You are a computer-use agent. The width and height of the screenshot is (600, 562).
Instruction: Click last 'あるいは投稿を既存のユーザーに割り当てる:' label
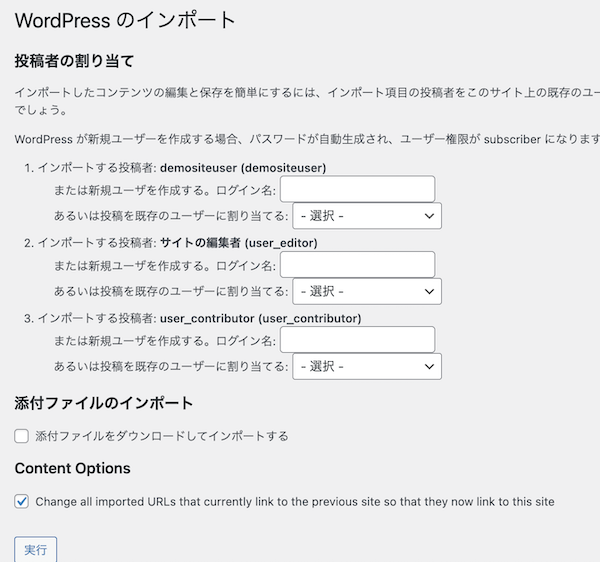coord(170,366)
